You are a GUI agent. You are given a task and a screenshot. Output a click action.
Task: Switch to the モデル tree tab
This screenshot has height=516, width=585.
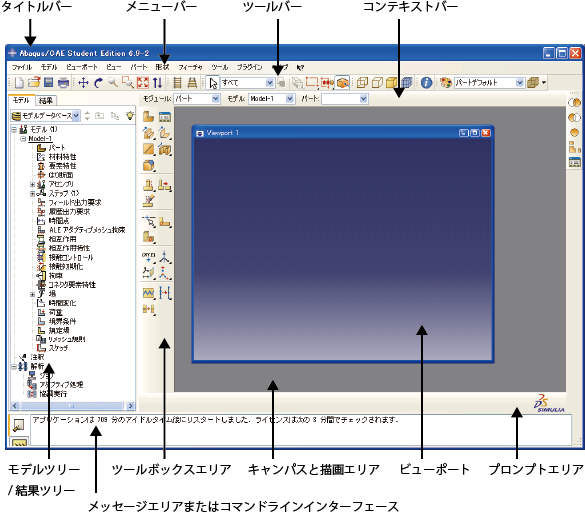pos(21,100)
